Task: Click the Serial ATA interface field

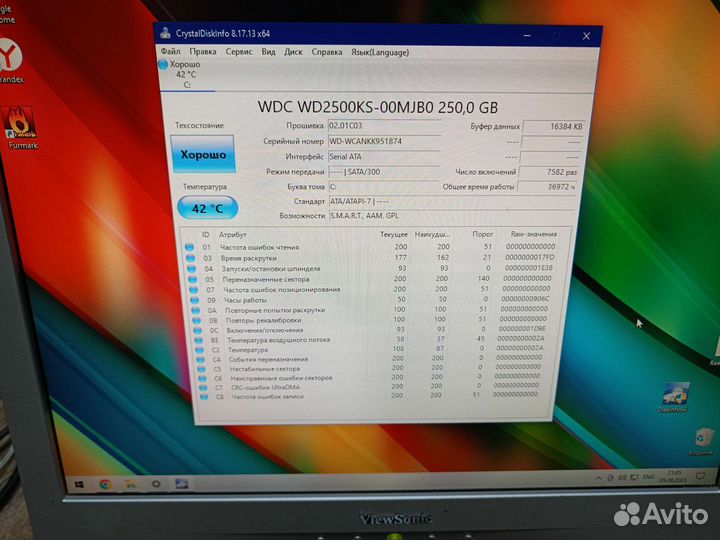Action: [x=384, y=157]
